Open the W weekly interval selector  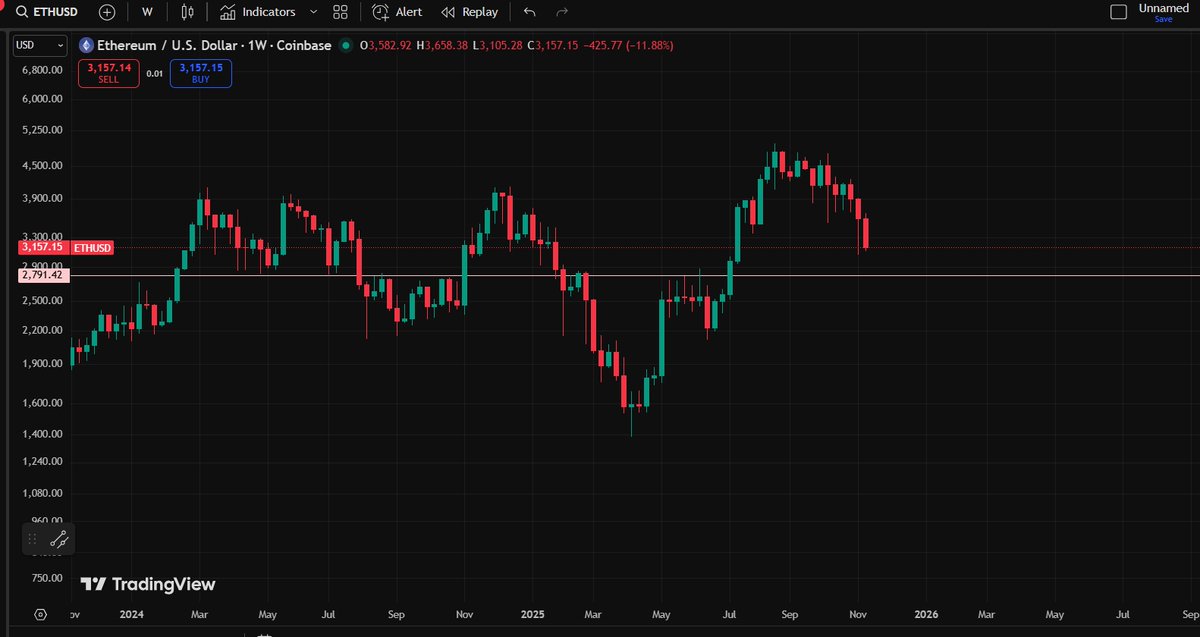pyautogui.click(x=148, y=12)
